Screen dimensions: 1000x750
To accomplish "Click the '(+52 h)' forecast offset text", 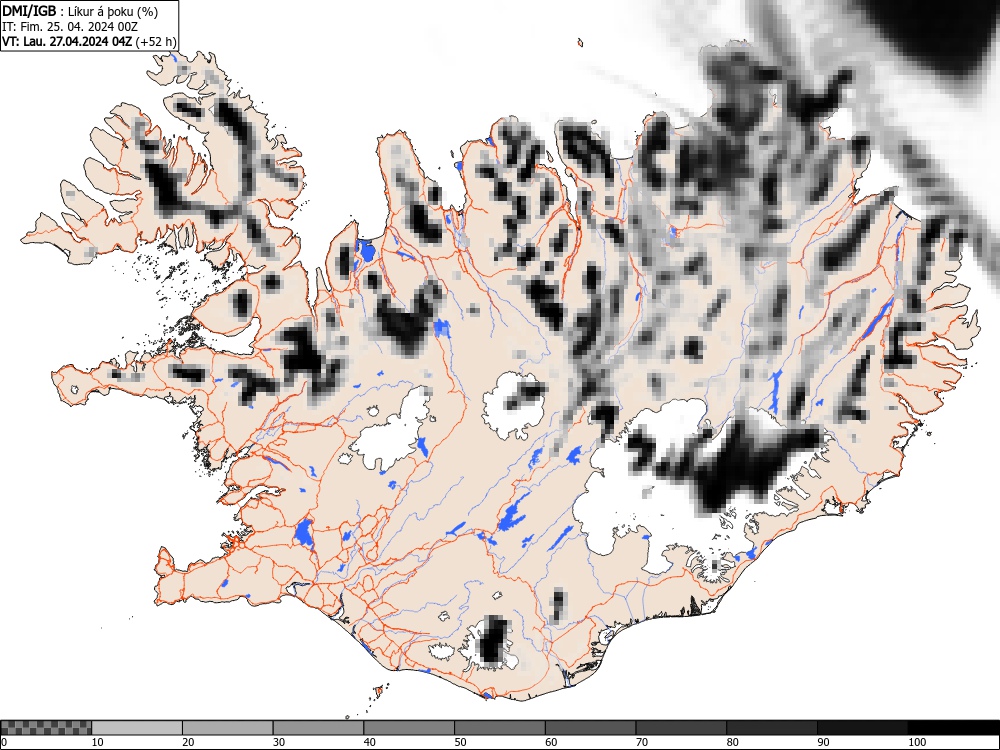I will tap(155, 42).
